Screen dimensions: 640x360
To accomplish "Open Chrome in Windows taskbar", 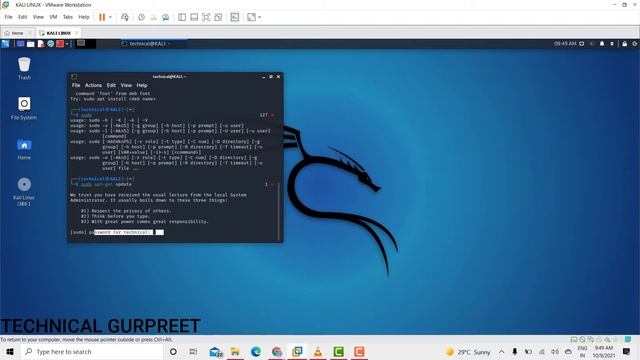I will [x=277, y=351].
